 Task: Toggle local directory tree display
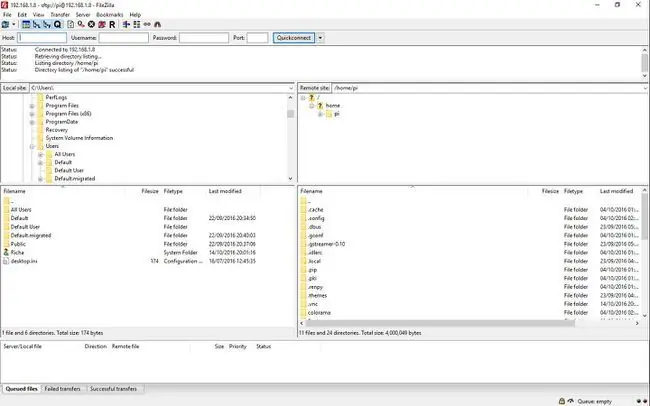[36, 24]
